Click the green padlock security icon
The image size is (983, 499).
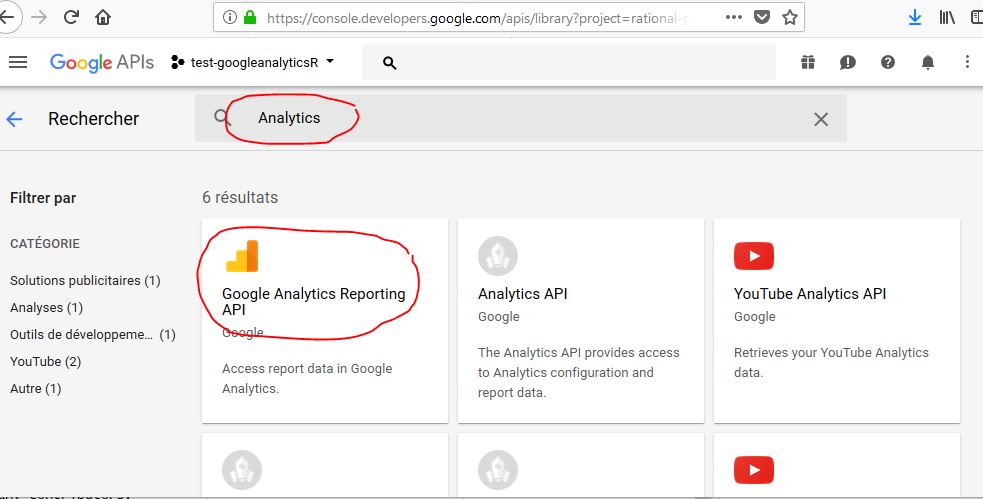click(x=250, y=18)
